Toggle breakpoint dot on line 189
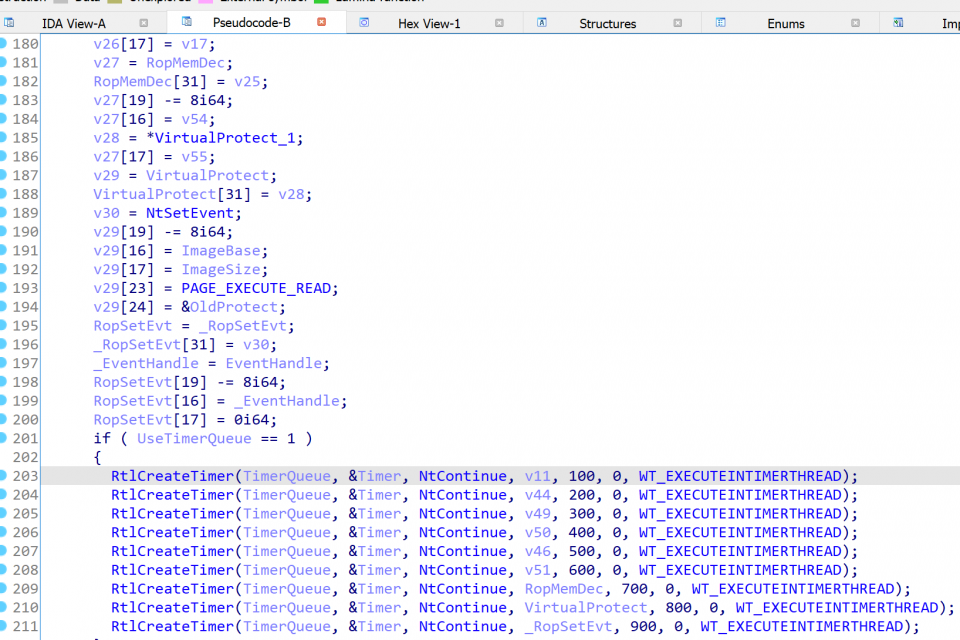Image resolution: width=960 pixels, height=640 pixels. (x=2, y=212)
